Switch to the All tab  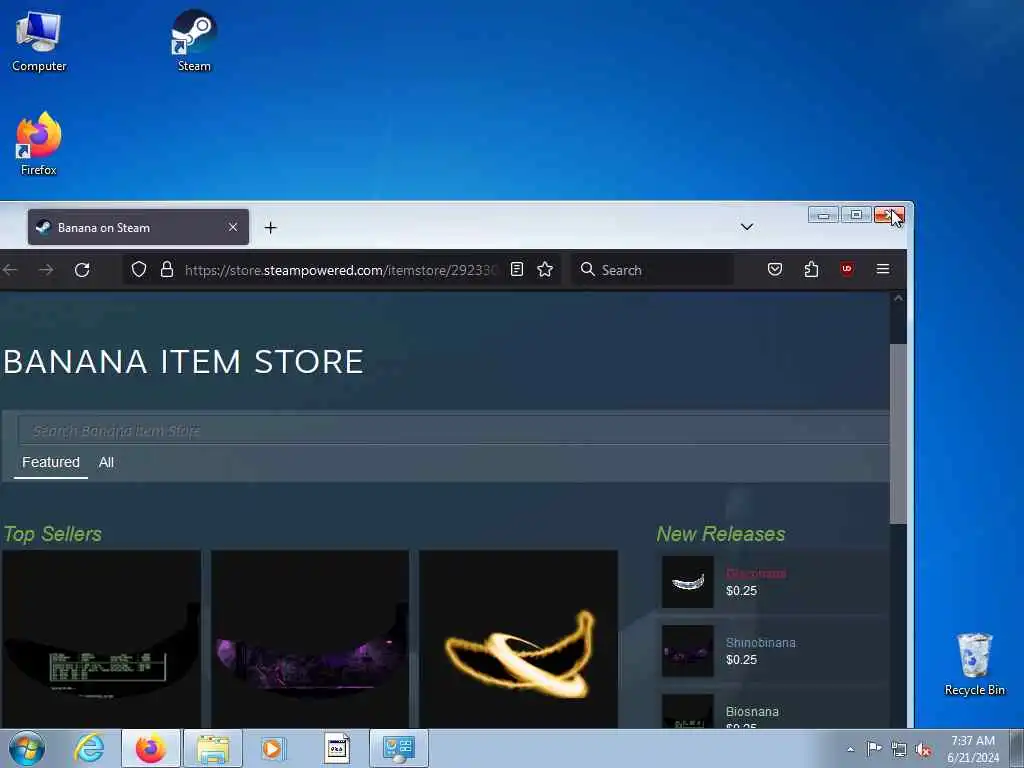[x=106, y=462]
